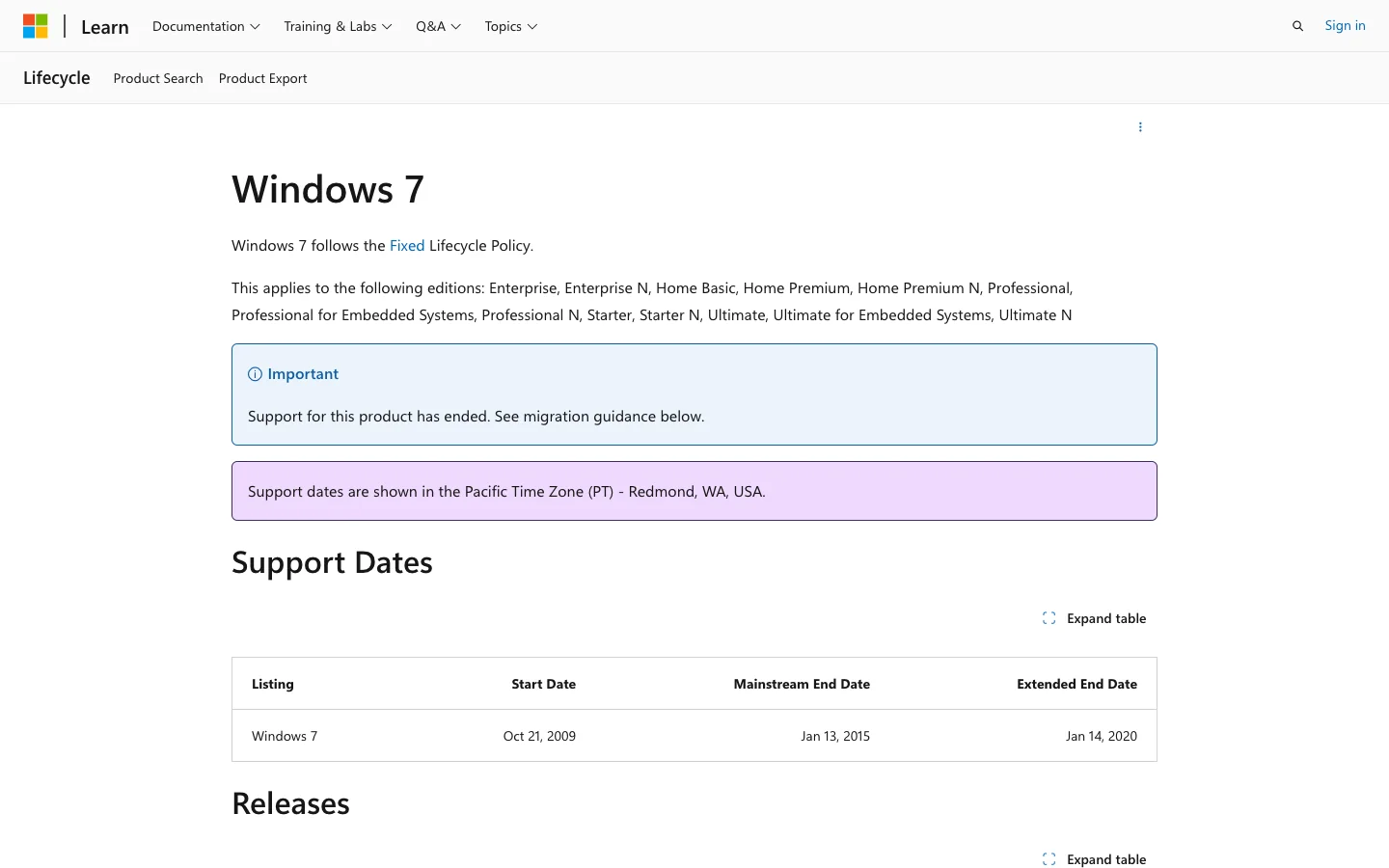This screenshot has width=1389, height=868.
Task: Click Extended End Date column header
Action: tap(1076, 684)
